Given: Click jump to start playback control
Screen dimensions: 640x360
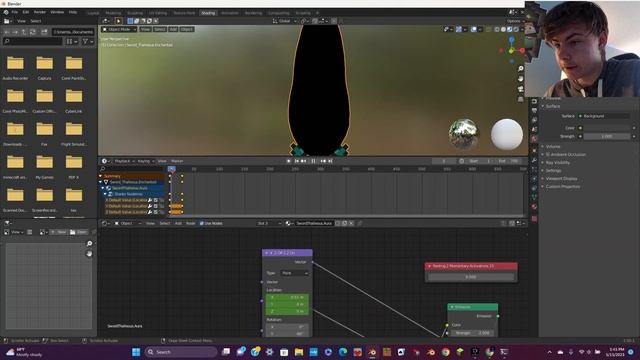Looking at the screenshot, I should [x=296, y=161].
